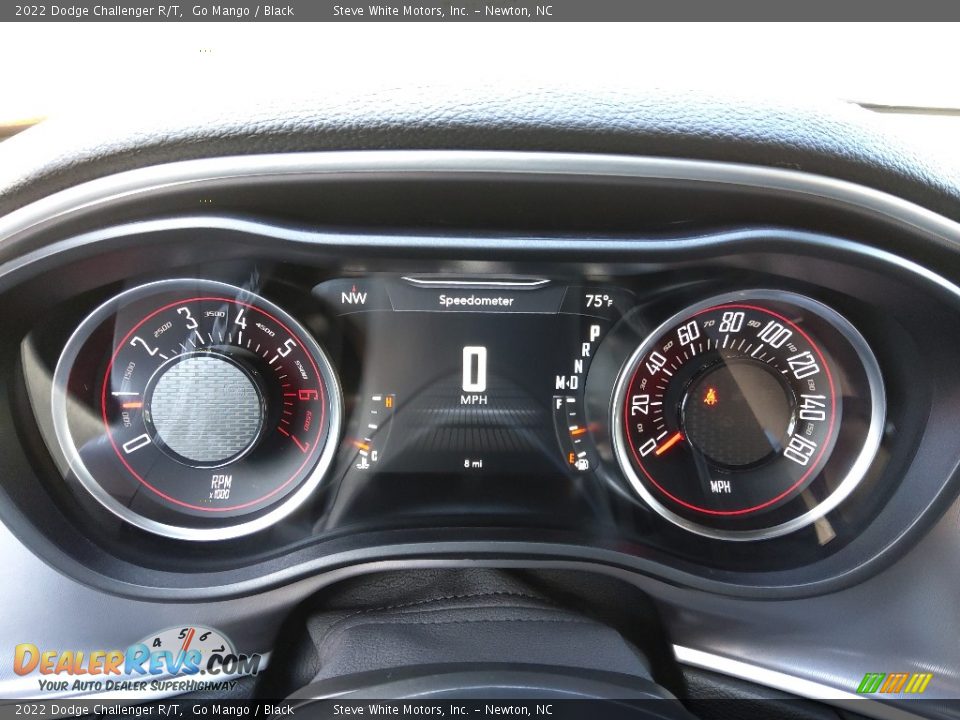Click the green, orange and yellow striped logo
This screenshot has height=720, width=960.
[x=894, y=683]
